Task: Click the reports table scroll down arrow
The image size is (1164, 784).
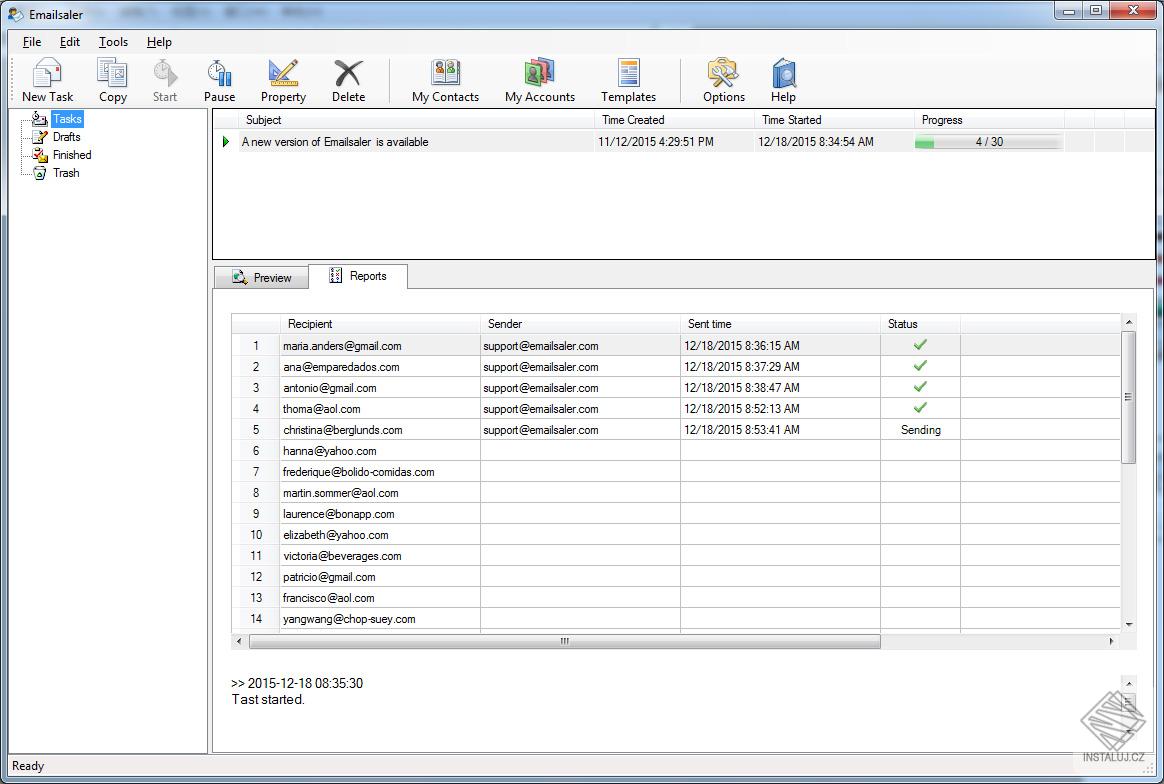Action: (x=1128, y=624)
